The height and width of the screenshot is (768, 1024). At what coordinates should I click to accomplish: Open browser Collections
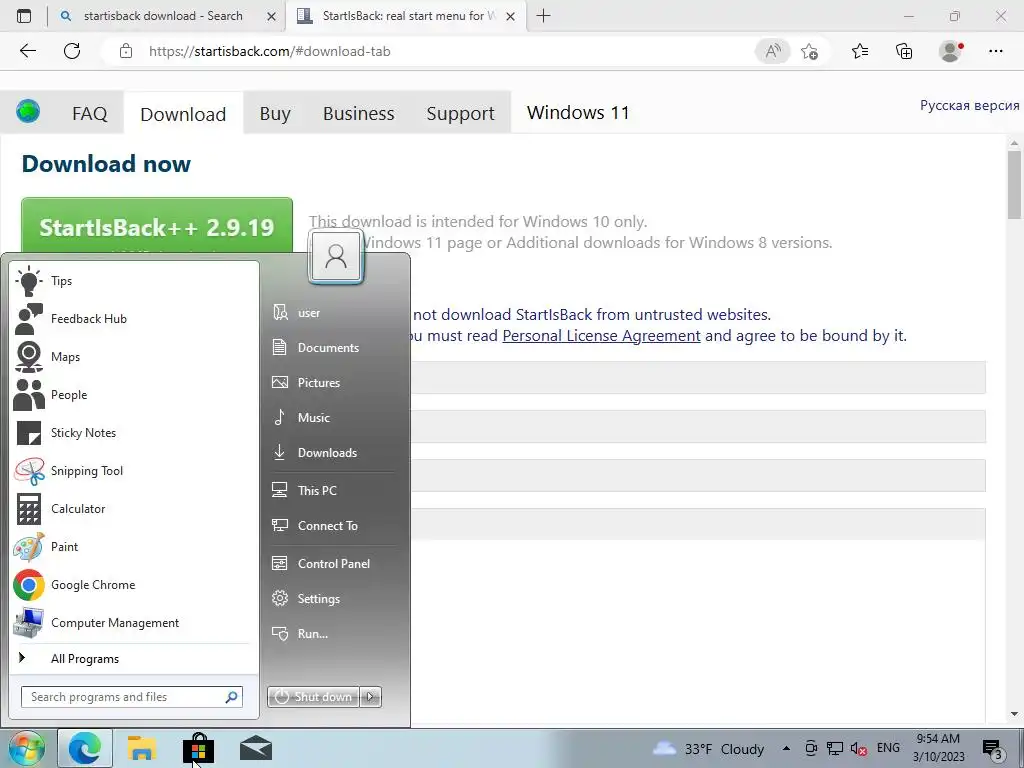[904, 52]
